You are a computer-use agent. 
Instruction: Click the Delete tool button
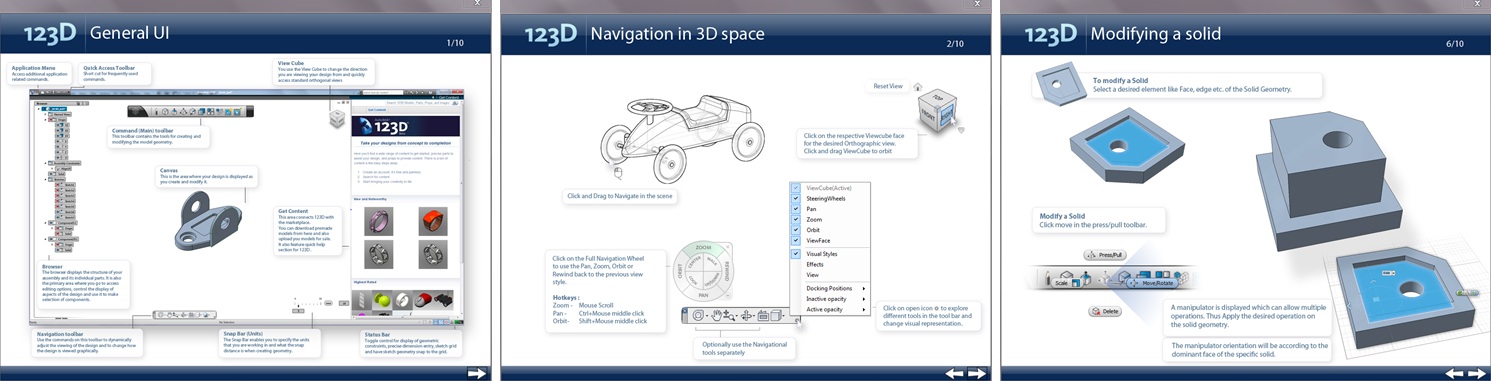coord(1105,311)
